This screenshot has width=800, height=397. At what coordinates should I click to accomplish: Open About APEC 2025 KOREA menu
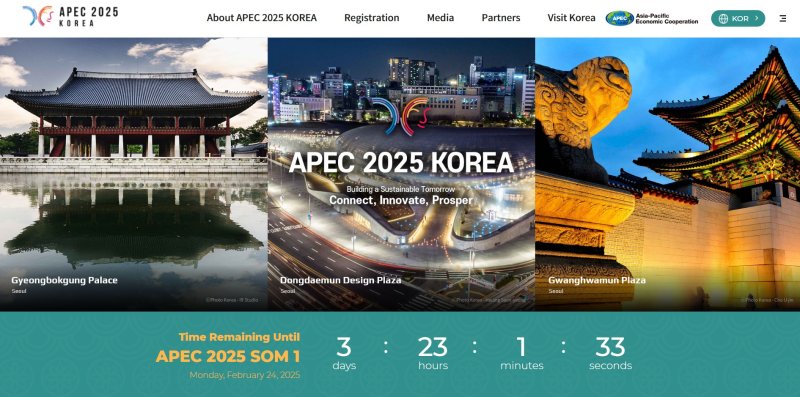[261, 18]
